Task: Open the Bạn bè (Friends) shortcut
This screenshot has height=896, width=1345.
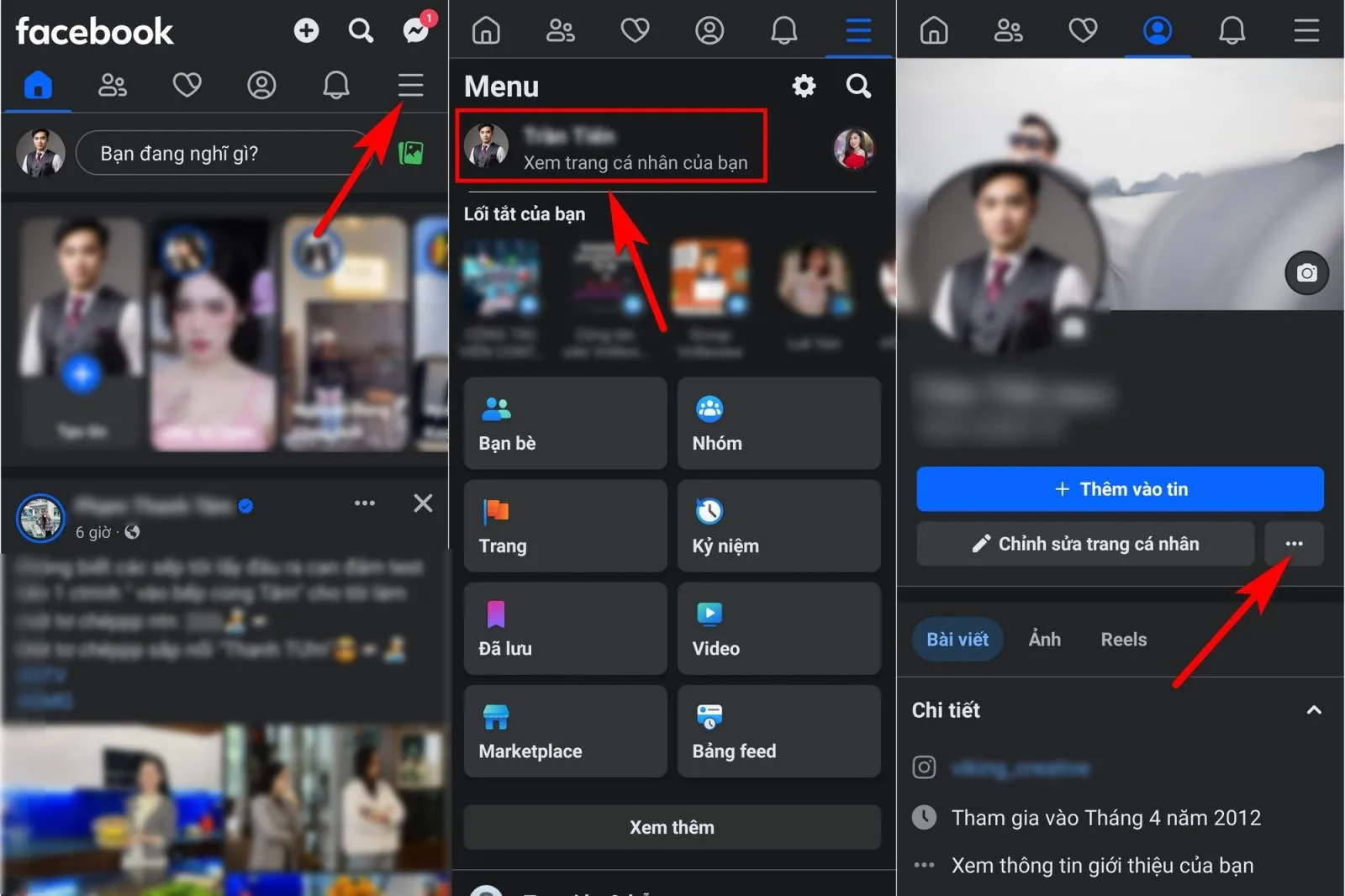Action: click(565, 424)
